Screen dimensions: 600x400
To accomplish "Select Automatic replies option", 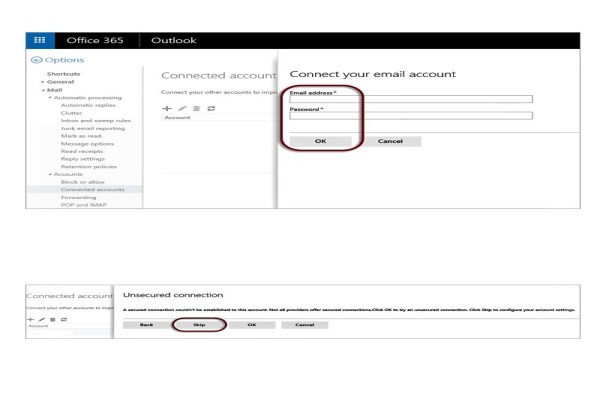I will [x=88, y=105].
